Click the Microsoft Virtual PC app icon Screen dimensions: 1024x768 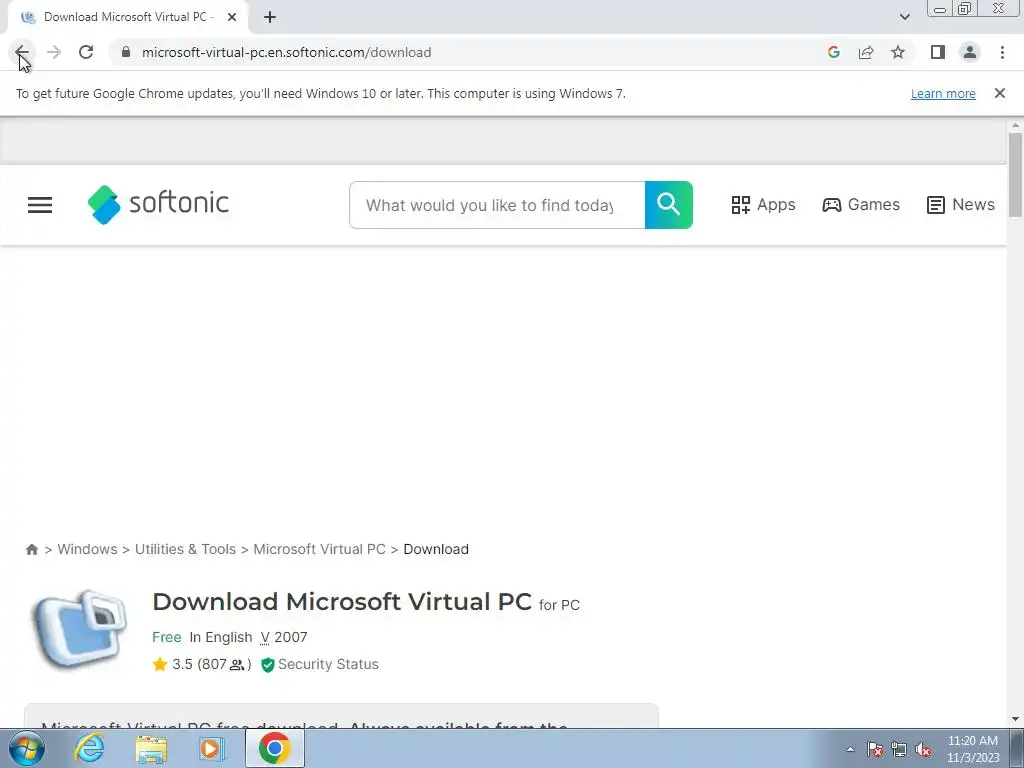tap(80, 630)
